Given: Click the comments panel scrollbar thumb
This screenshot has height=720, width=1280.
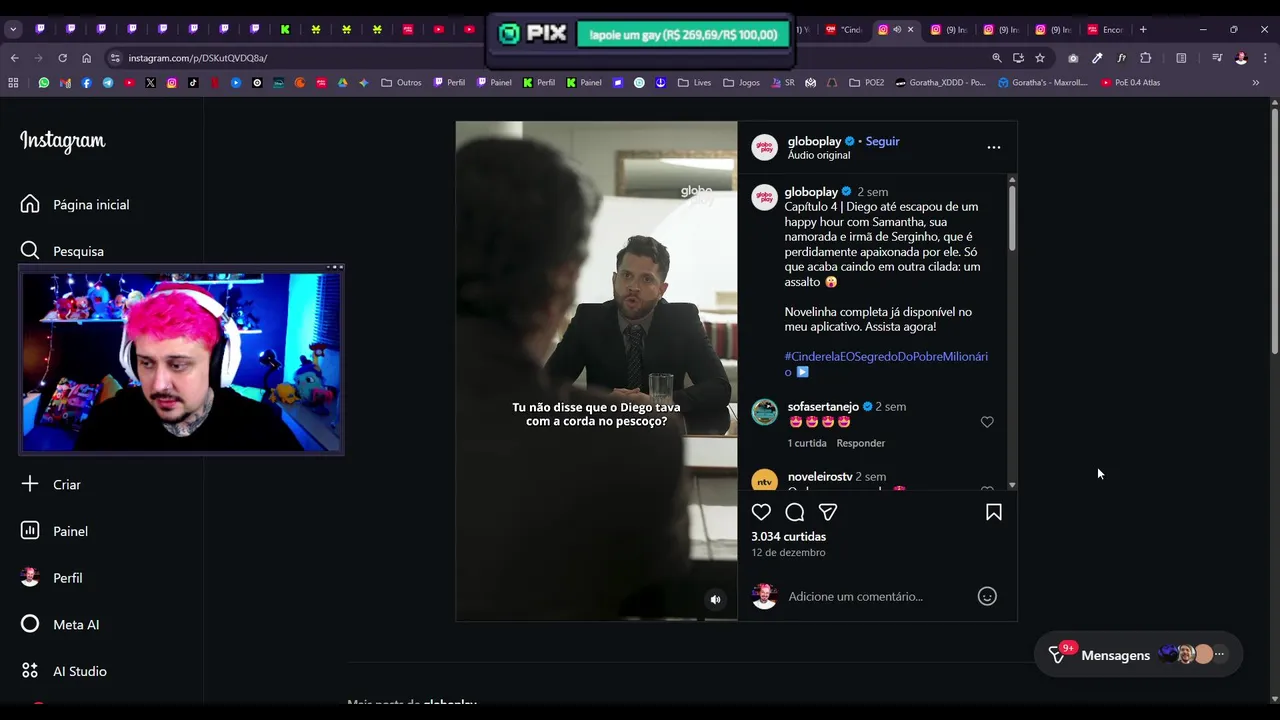Looking at the screenshot, I should click(x=1012, y=216).
